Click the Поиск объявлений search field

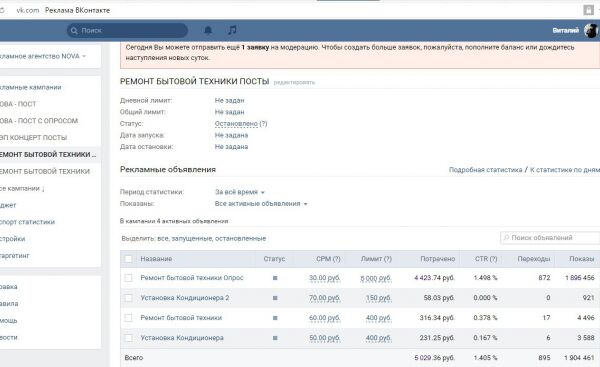(550, 238)
